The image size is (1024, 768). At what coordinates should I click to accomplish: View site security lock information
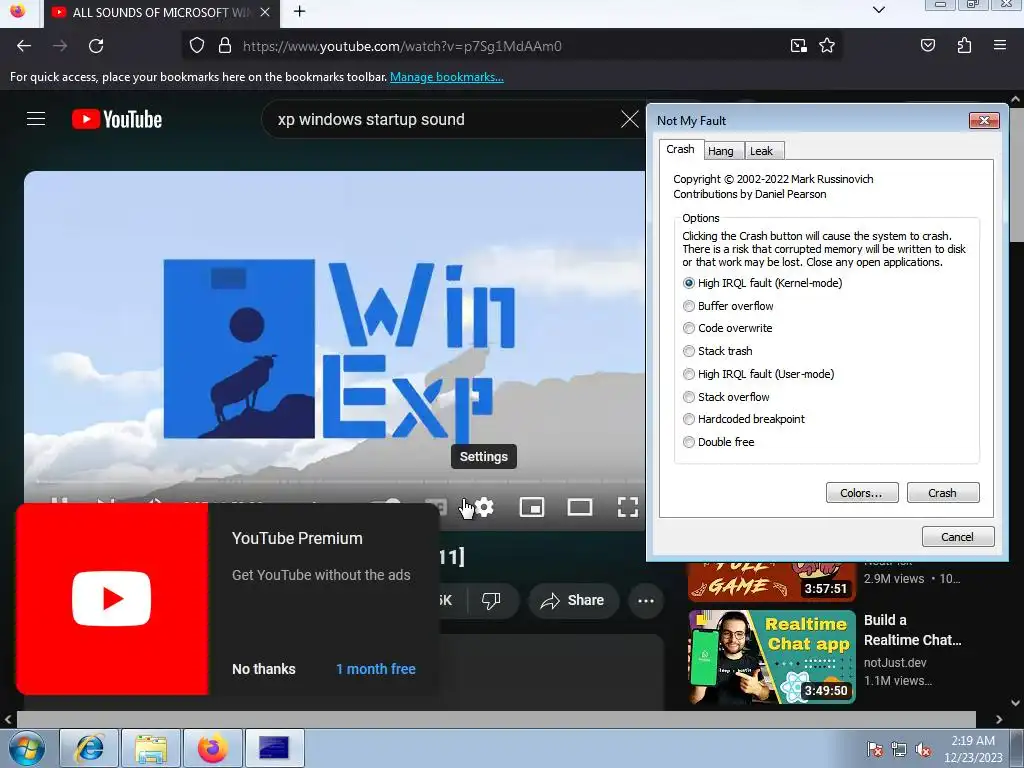pos(225,46)
